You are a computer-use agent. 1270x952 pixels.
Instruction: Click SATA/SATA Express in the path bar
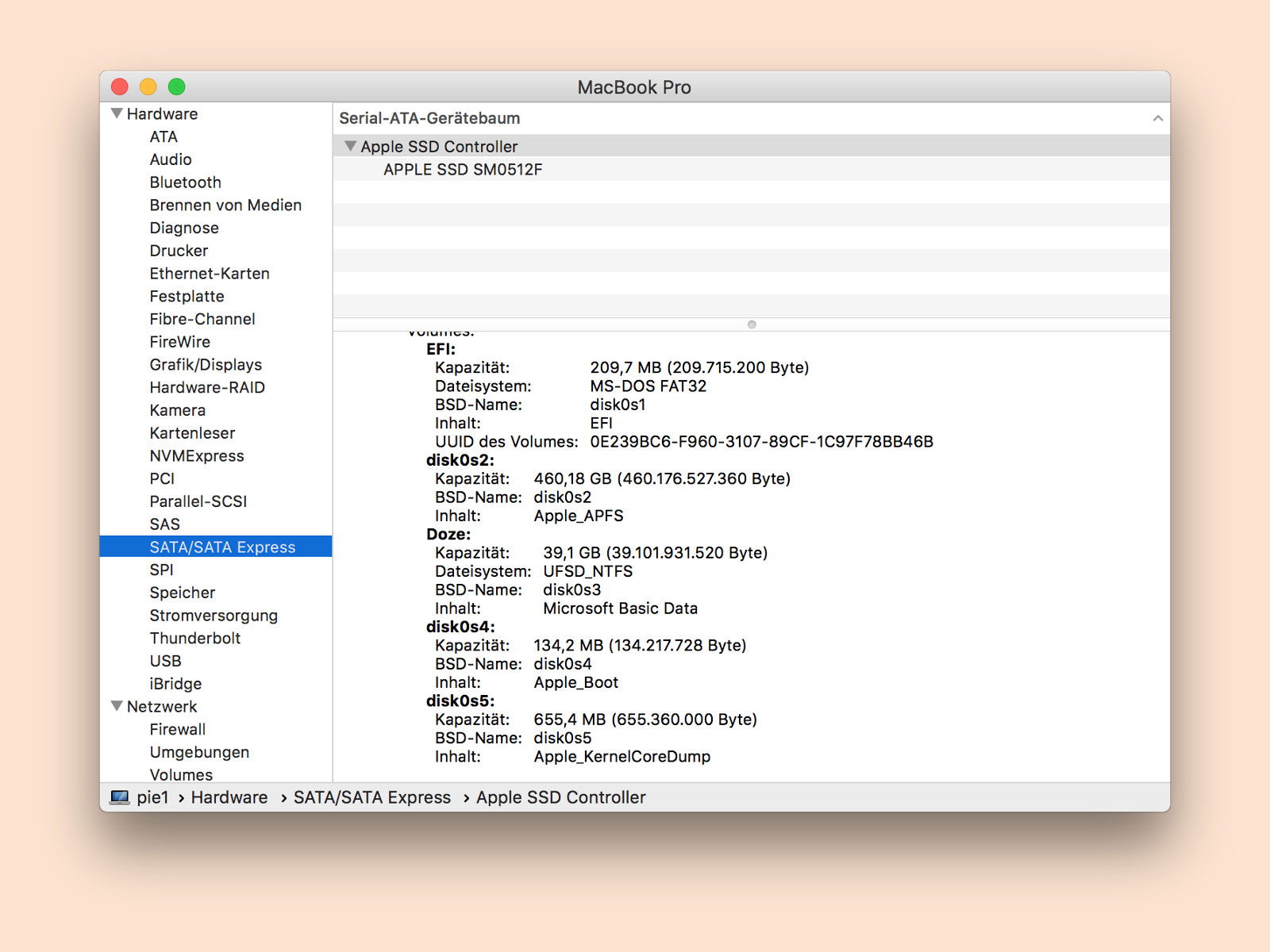[x=372, y=797]
